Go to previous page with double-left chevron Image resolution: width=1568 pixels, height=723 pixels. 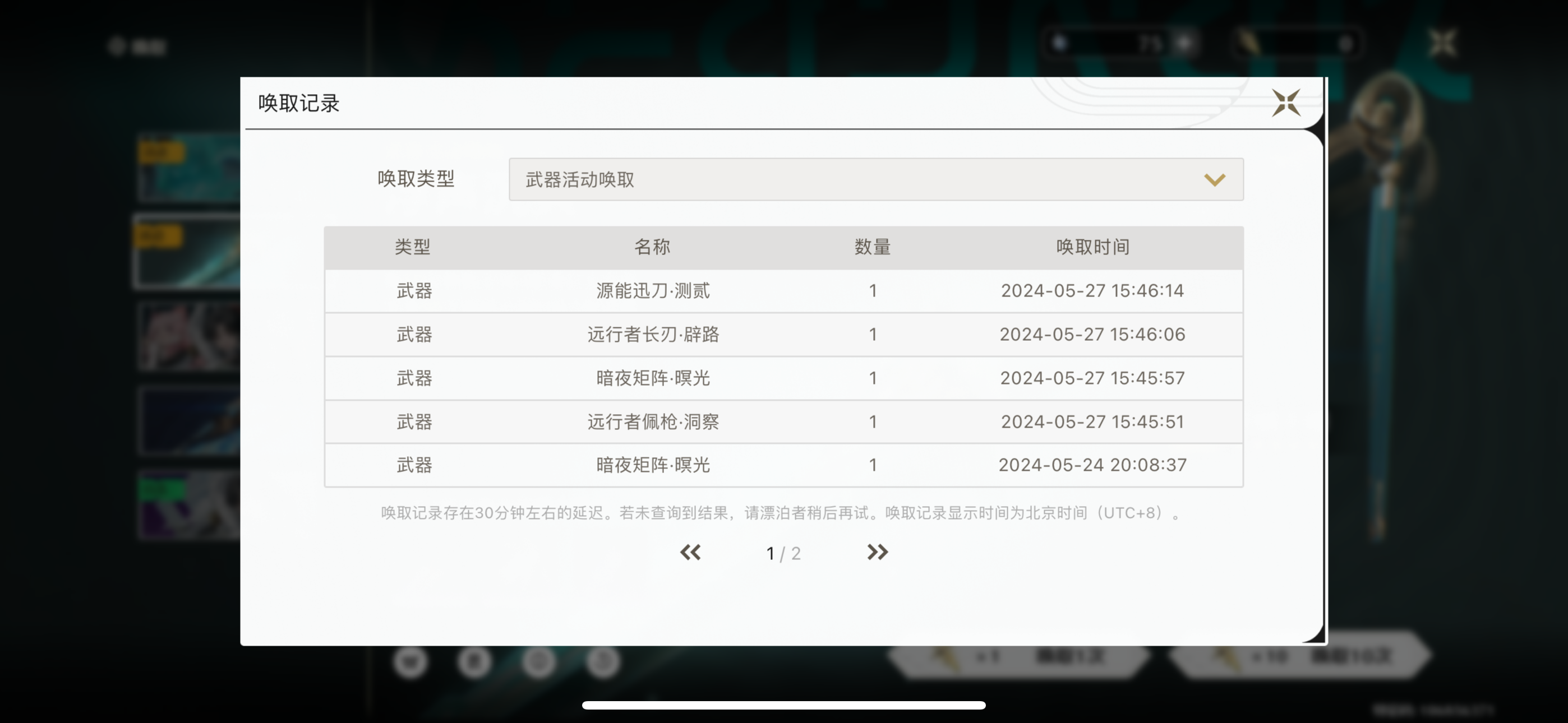(690, 552)
